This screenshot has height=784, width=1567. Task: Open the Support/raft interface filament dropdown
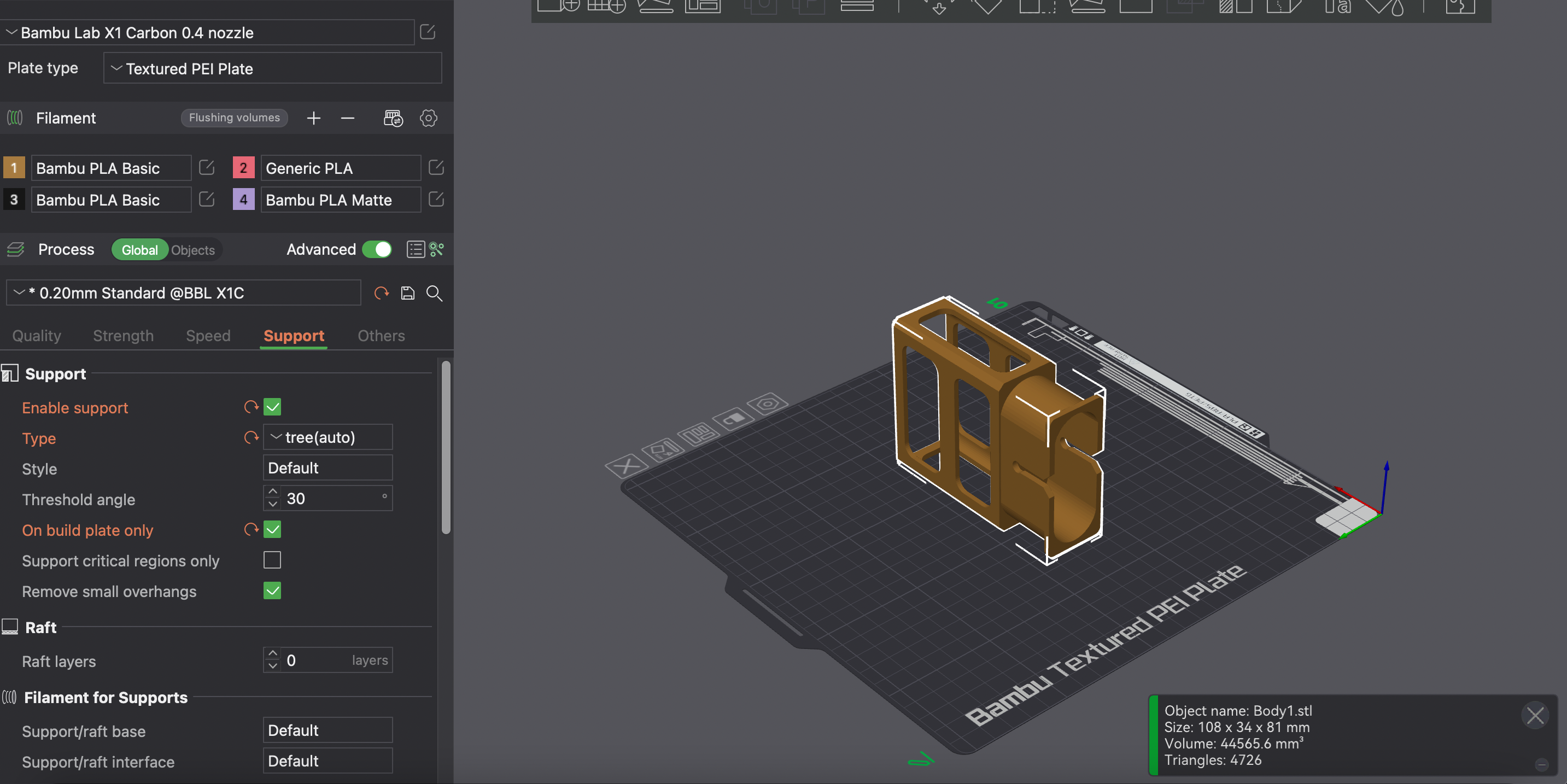[328, 761]
